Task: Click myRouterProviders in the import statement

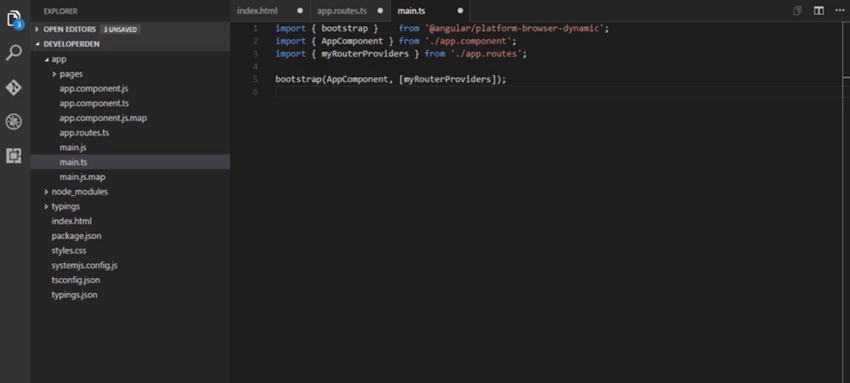Action: point(365,54)
